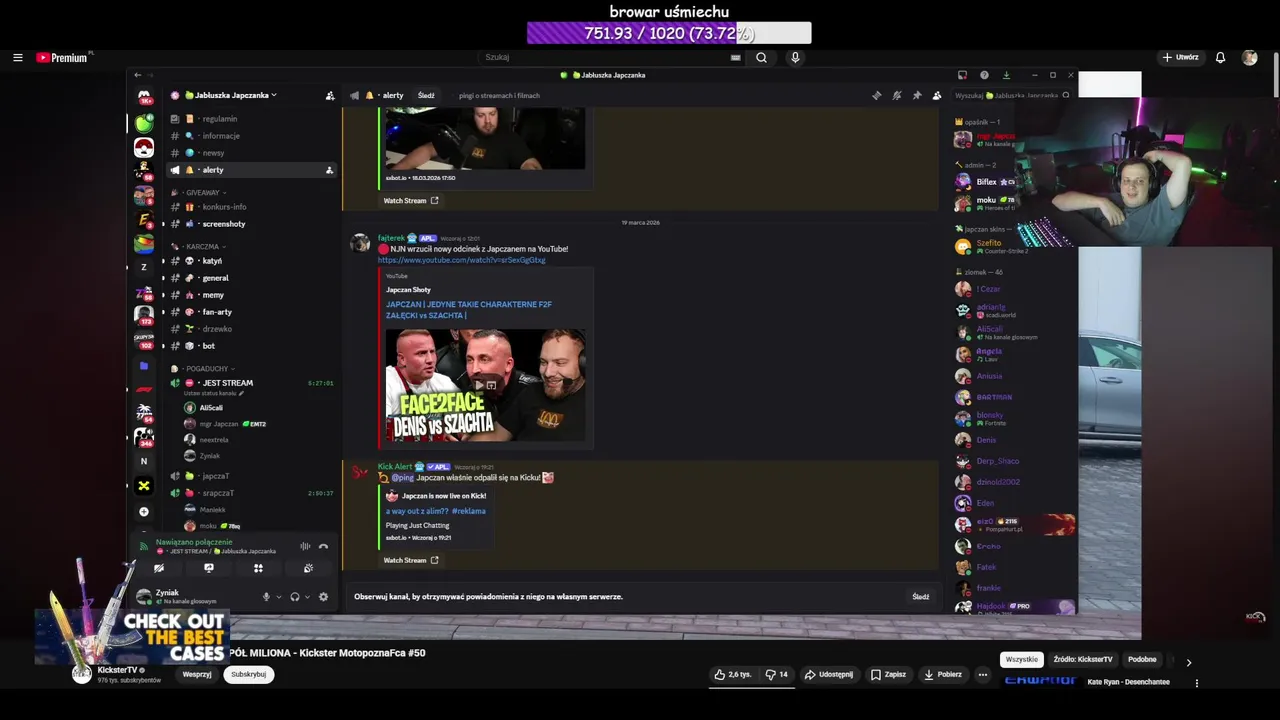Viewport: 1280px width, 720px height.
Task: Click Zapisz save button
Action: (887, 674)
